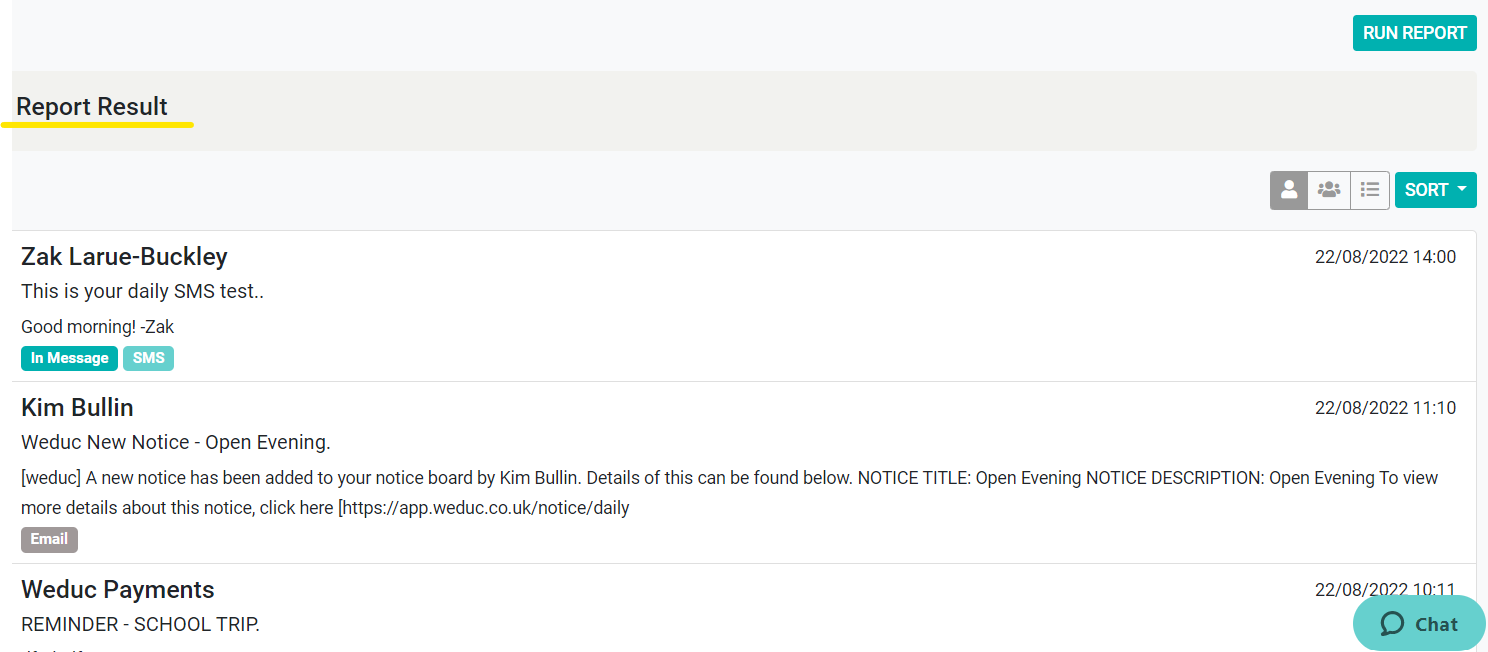Open Kim Bullin message entry

click(x=77, y=408)
